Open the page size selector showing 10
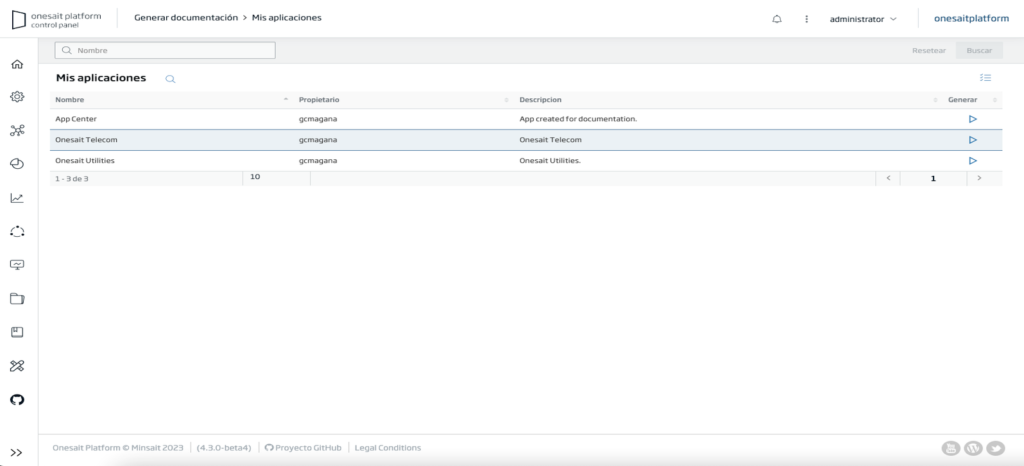The width and height of the screenshot is (1024, 466). point(276,178)
